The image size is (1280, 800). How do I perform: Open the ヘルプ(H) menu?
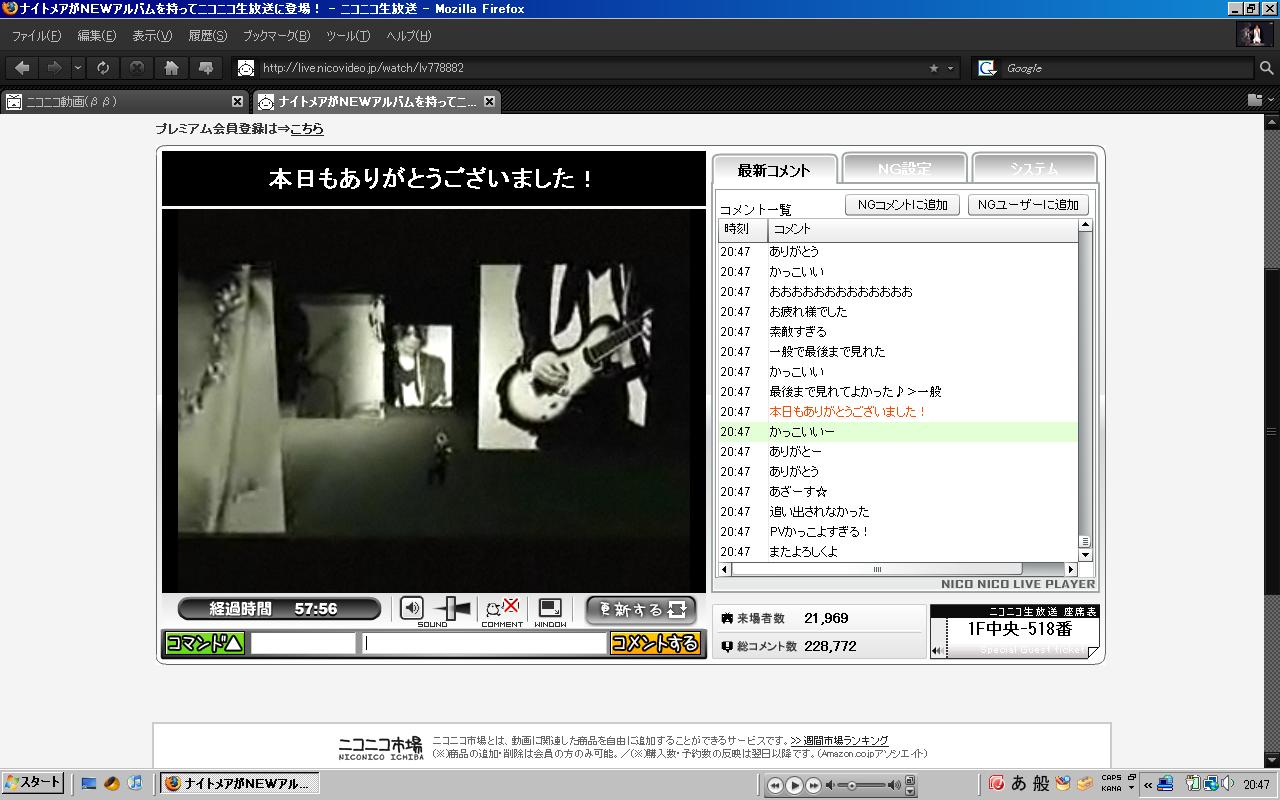point(408,36)
